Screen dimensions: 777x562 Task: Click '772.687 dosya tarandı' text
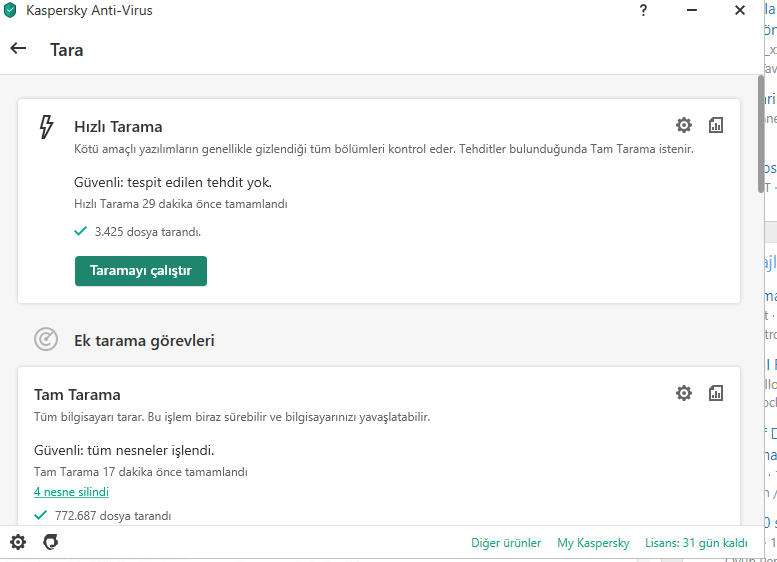click(113, 516)
